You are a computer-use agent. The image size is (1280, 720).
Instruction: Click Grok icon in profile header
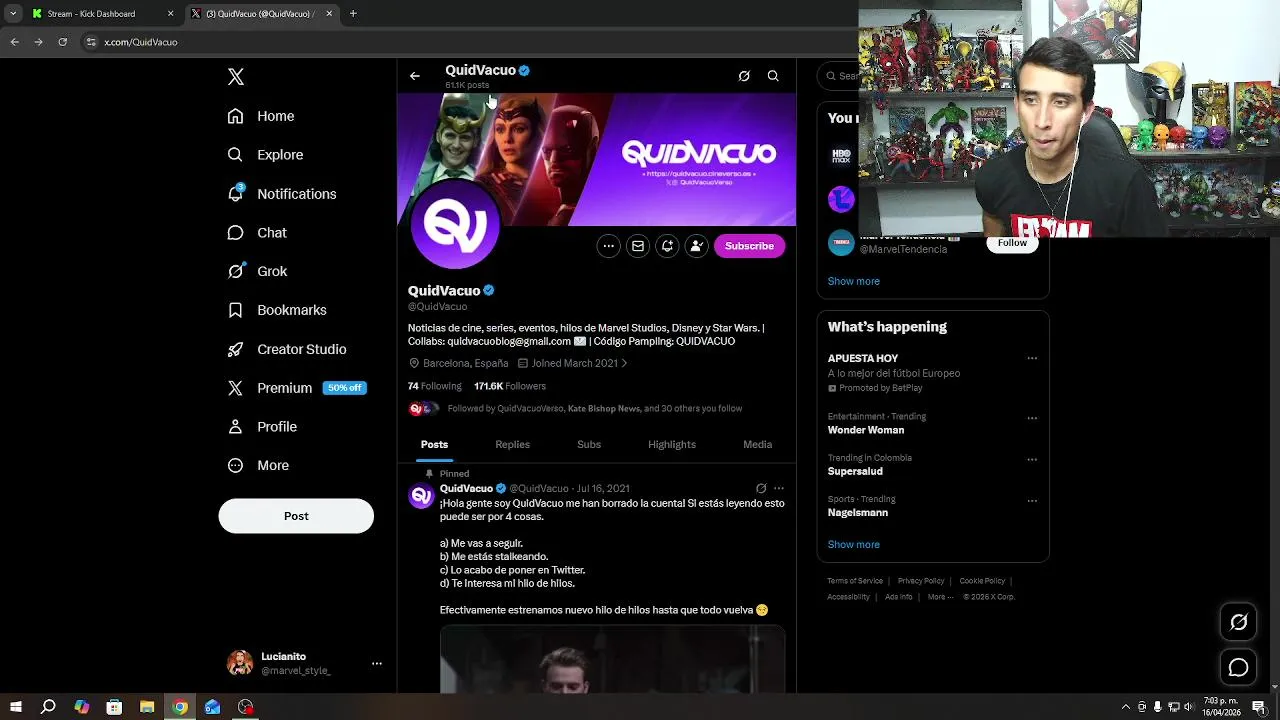(744, 76)
